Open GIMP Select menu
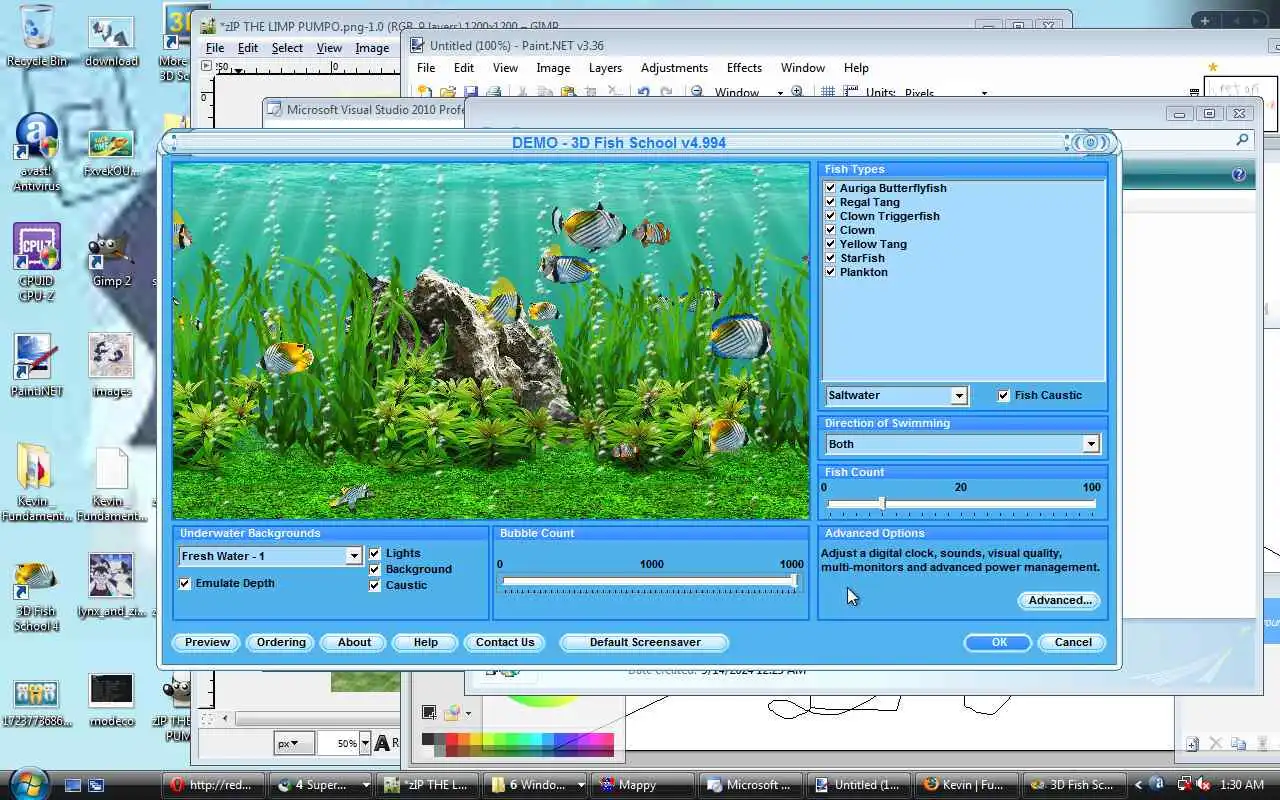Image resolution: width=1280 pixels, height=800 pixels. pos(287,48)
